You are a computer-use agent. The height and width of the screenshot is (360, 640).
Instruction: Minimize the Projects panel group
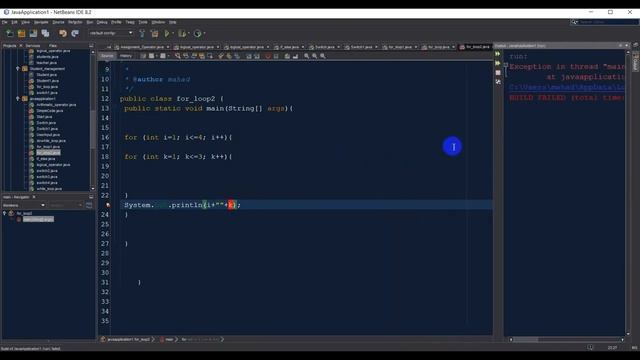pos(91,46)
